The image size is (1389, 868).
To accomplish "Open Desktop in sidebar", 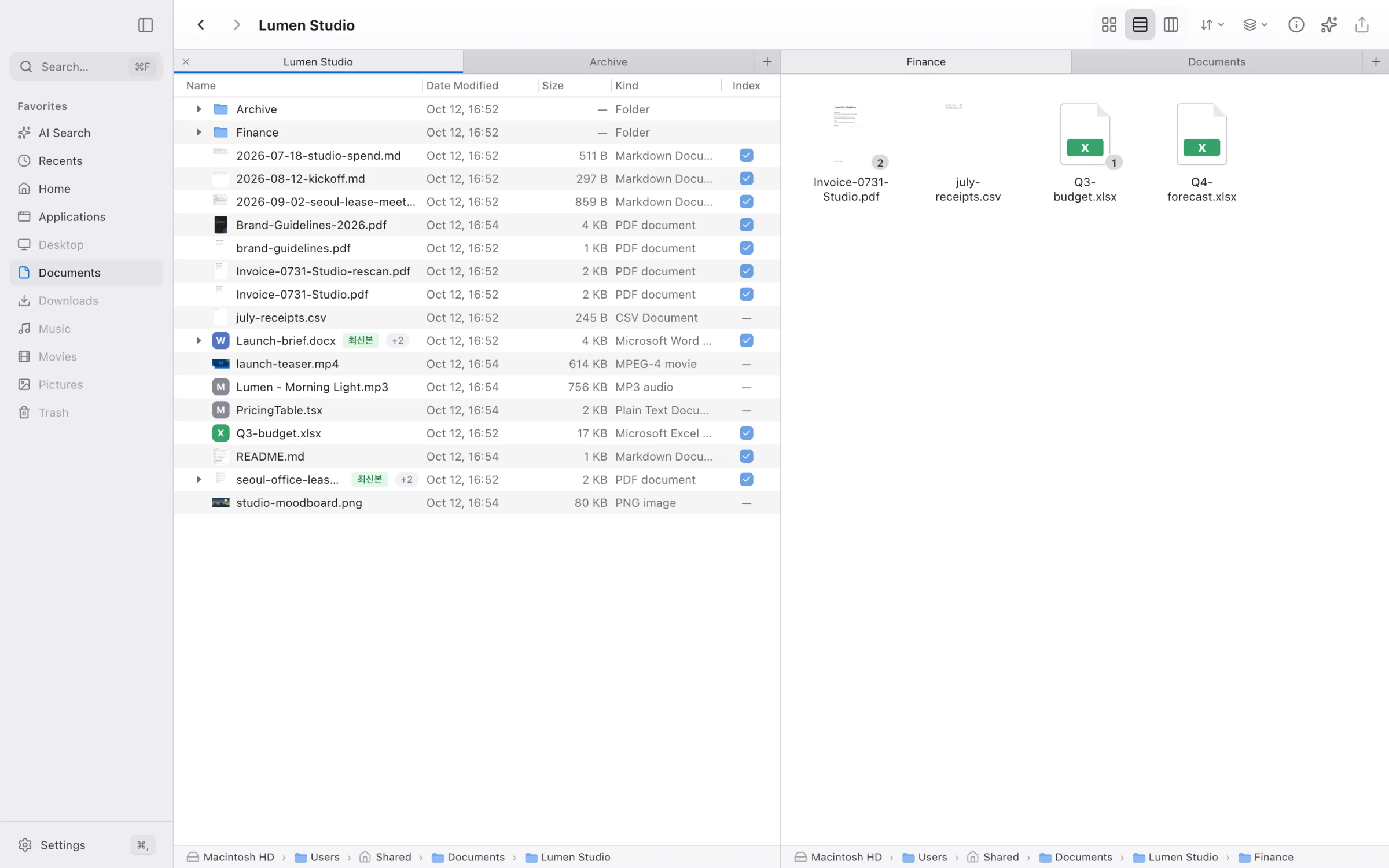I will click(86, 244).
